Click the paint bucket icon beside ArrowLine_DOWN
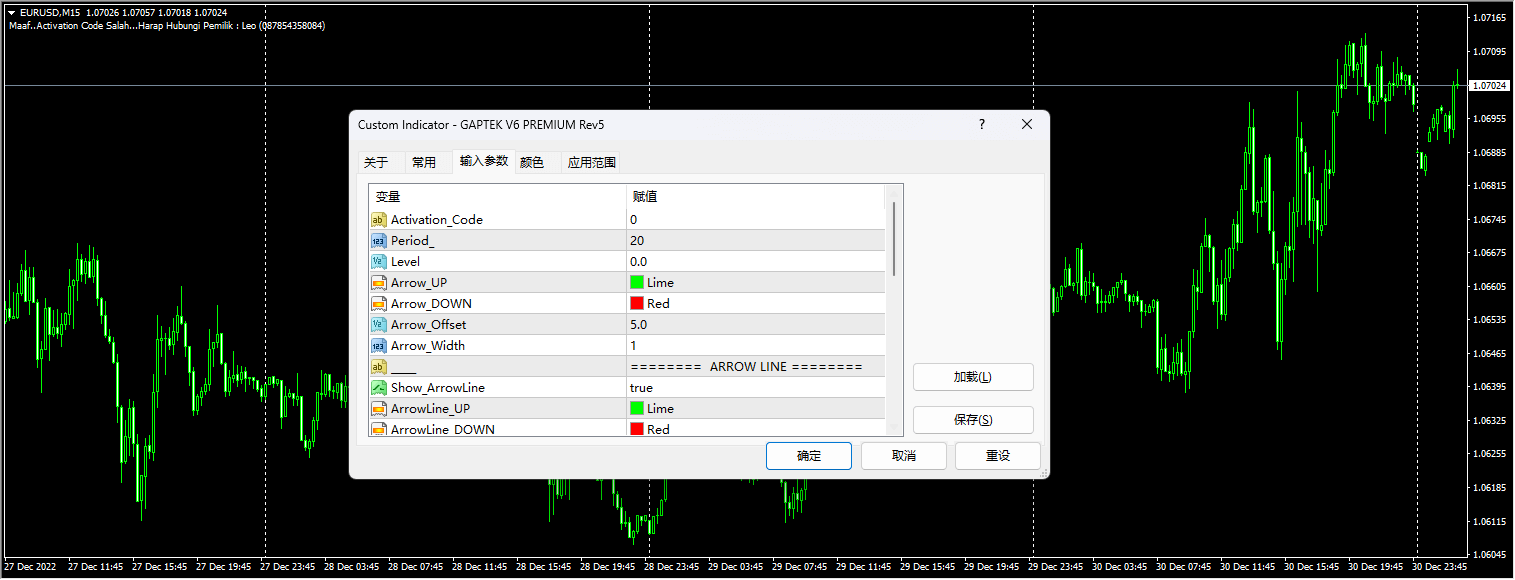Image resolution: width=1515 pixels, height=580 pixels. tap(378, 429)
